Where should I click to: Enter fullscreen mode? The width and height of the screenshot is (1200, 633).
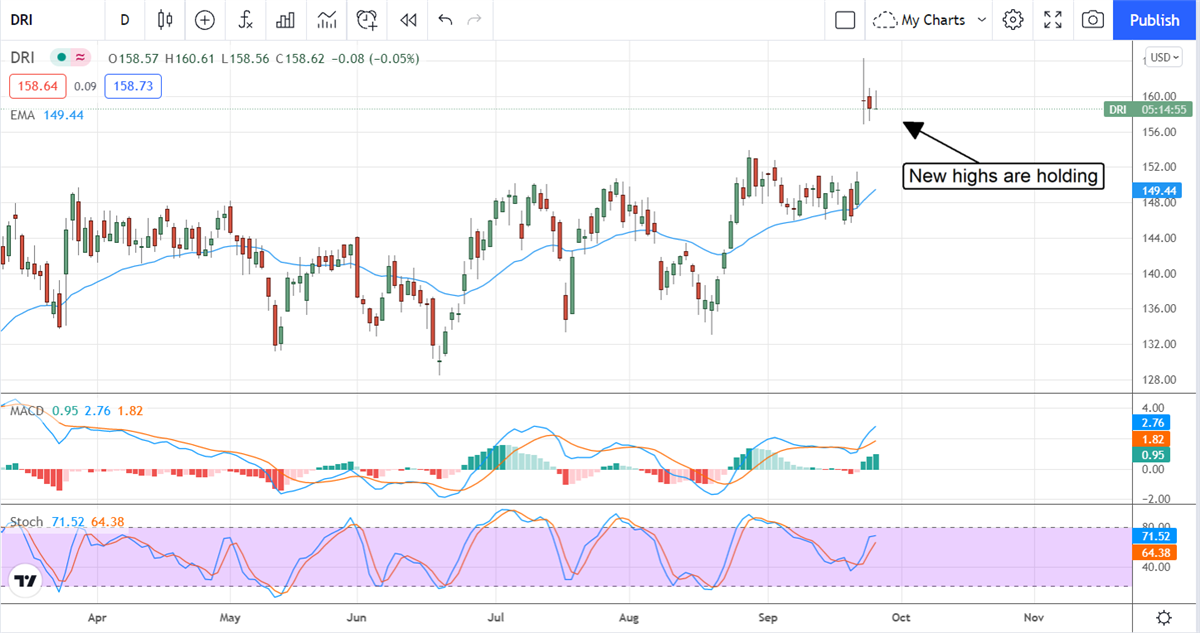coord(1053,20)
